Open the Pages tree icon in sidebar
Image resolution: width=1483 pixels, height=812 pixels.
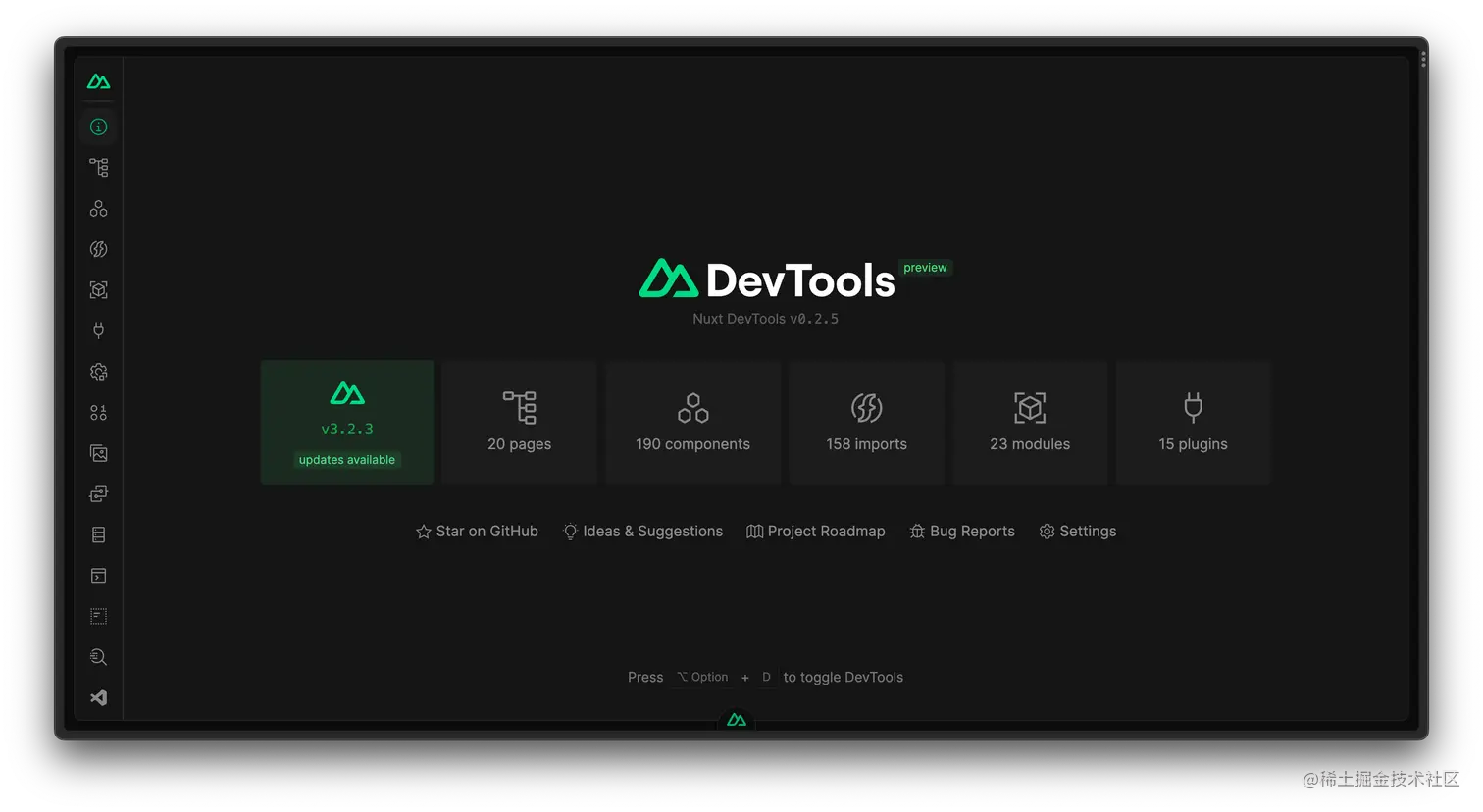[x=98, y=168]
